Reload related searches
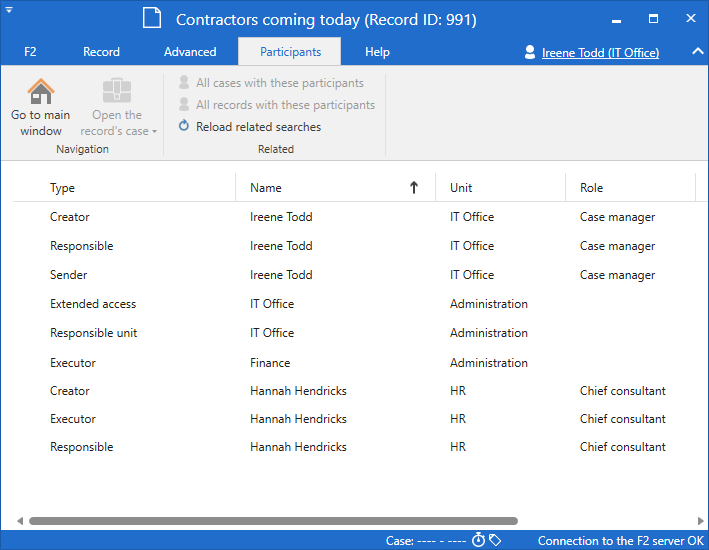The image size is (709, 550). coord(250,127)
